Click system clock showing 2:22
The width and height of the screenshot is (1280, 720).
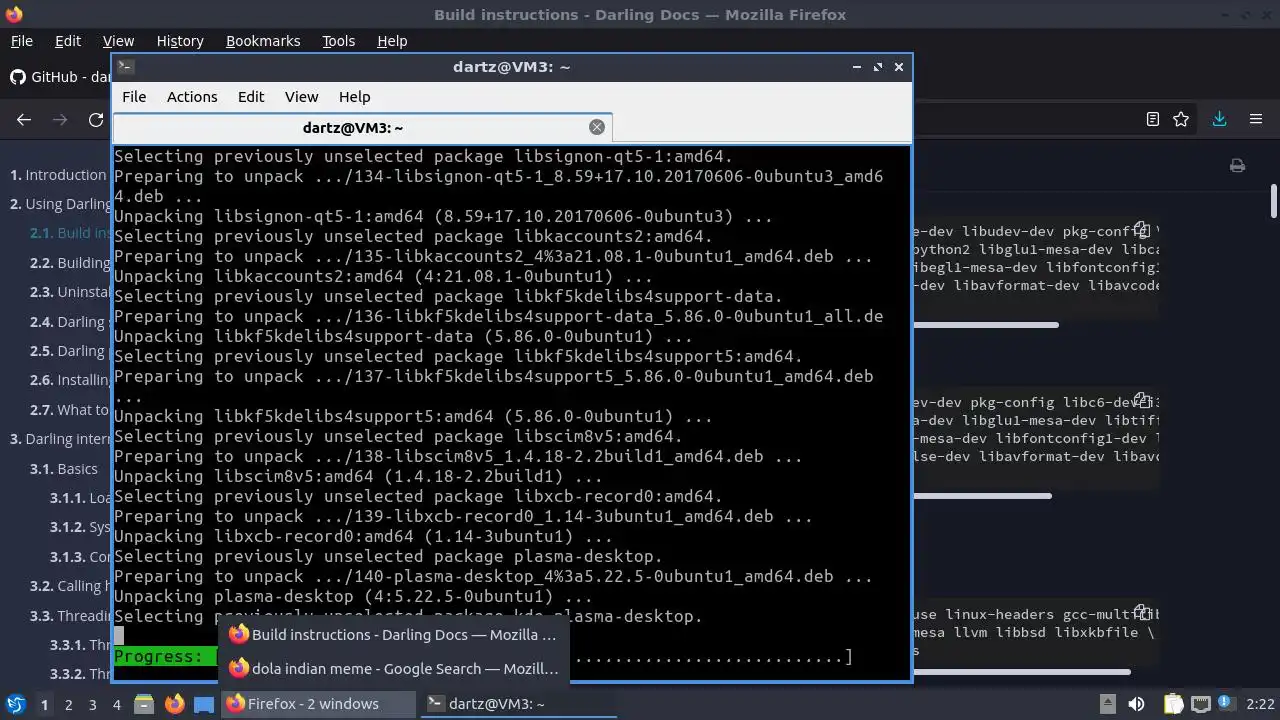pyautogui.click(x=1260, y=704)
